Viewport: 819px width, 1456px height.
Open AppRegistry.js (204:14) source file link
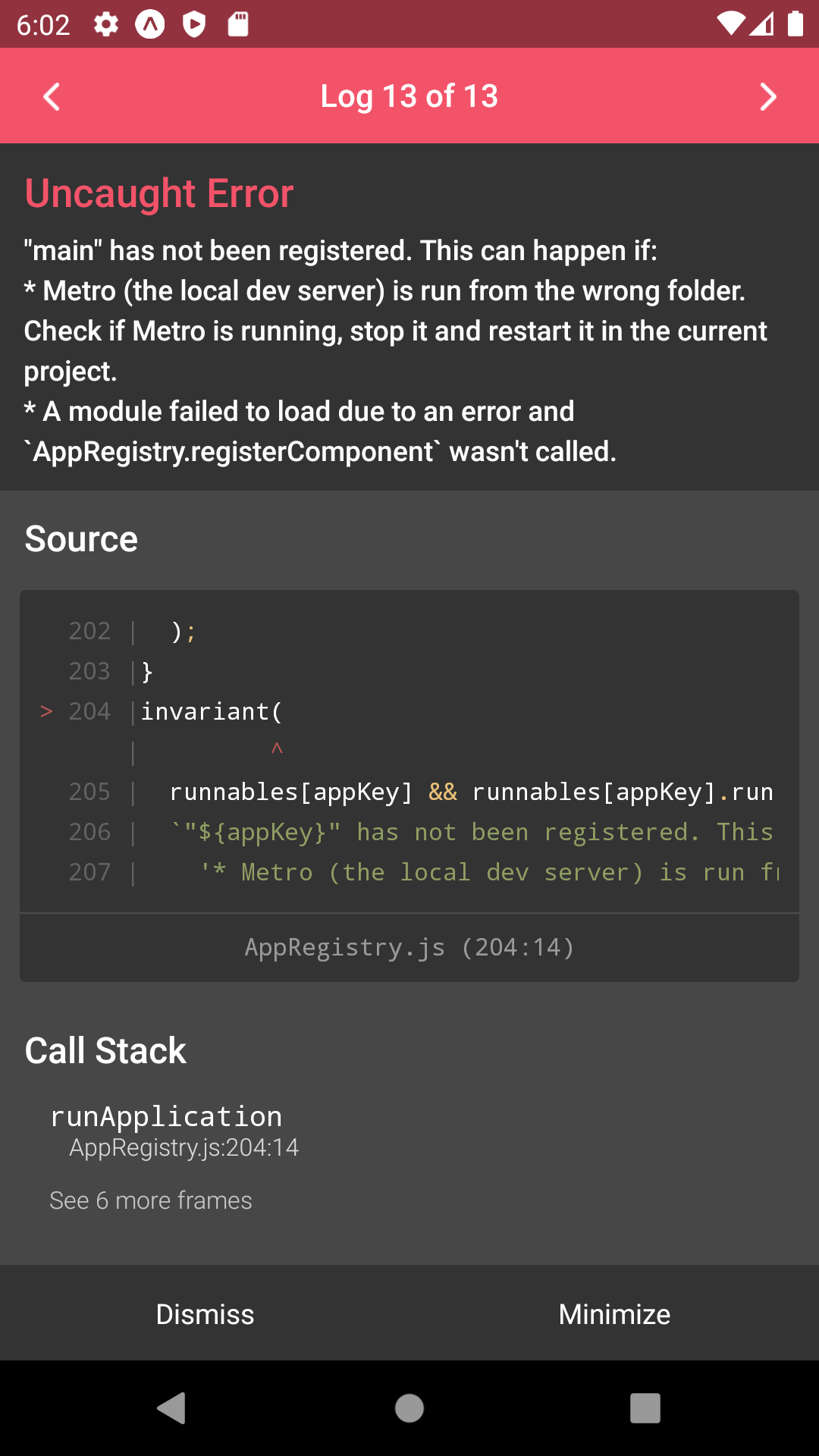409,947
